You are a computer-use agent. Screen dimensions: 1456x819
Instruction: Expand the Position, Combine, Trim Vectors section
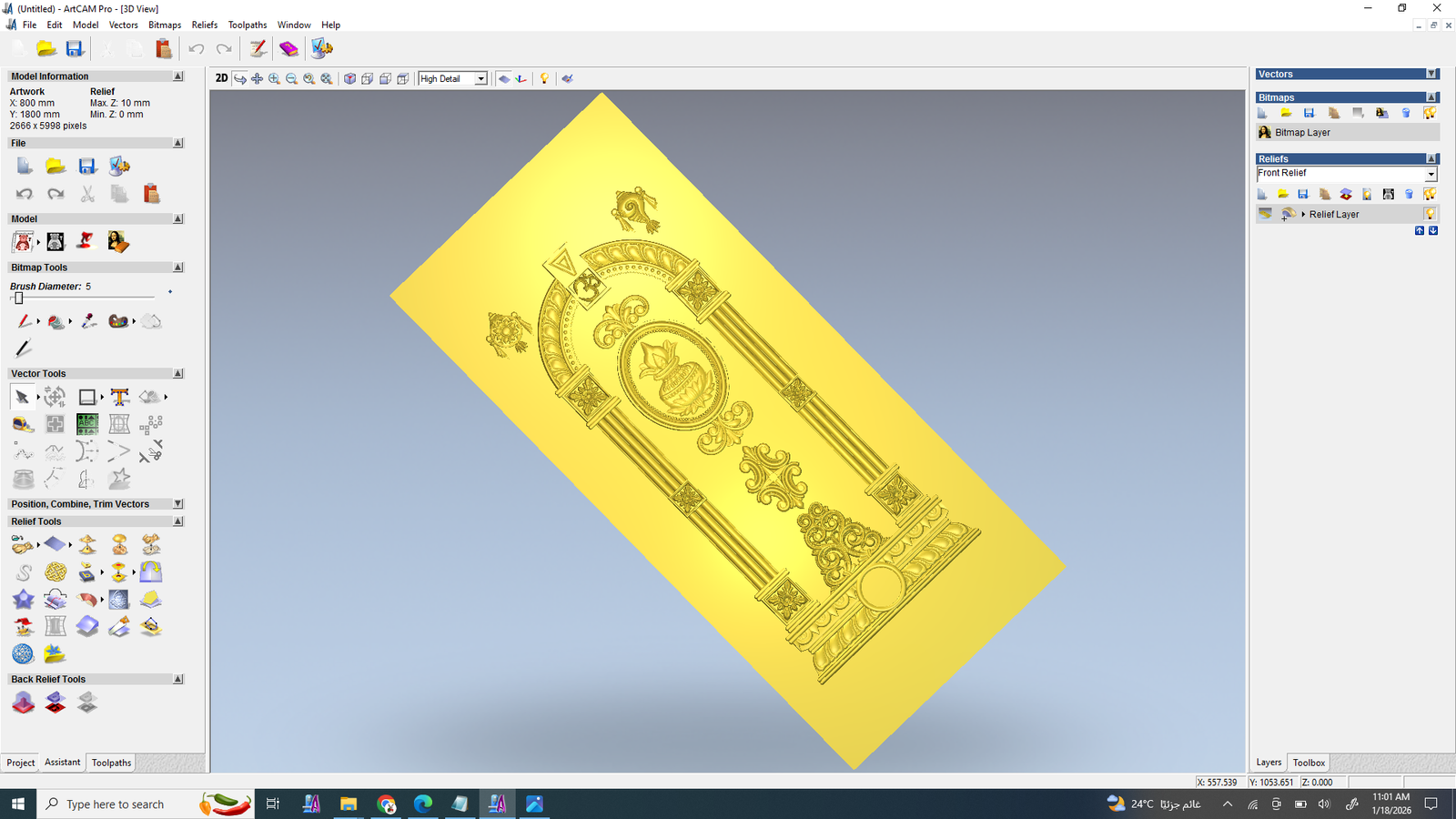tap(177, 504)
